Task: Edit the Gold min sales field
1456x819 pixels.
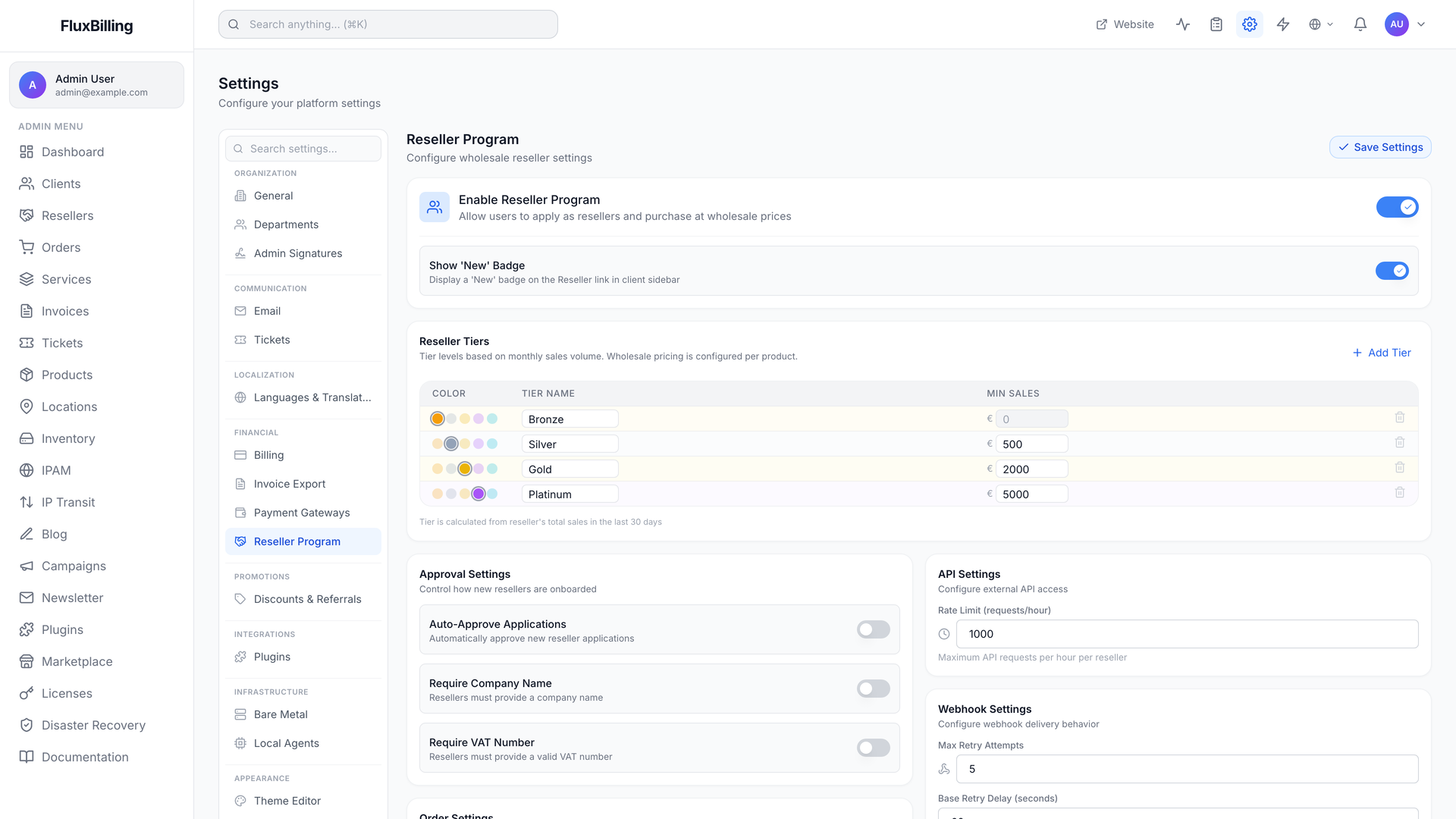Action: [1032, 469]
